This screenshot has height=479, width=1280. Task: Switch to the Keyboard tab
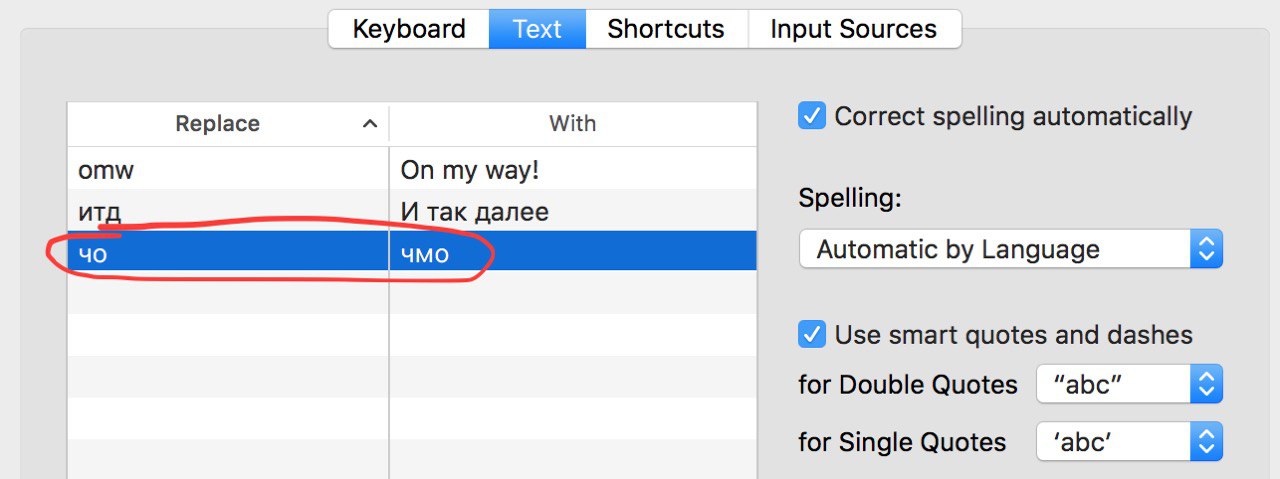pyautogui.click(x=409, y=29)
